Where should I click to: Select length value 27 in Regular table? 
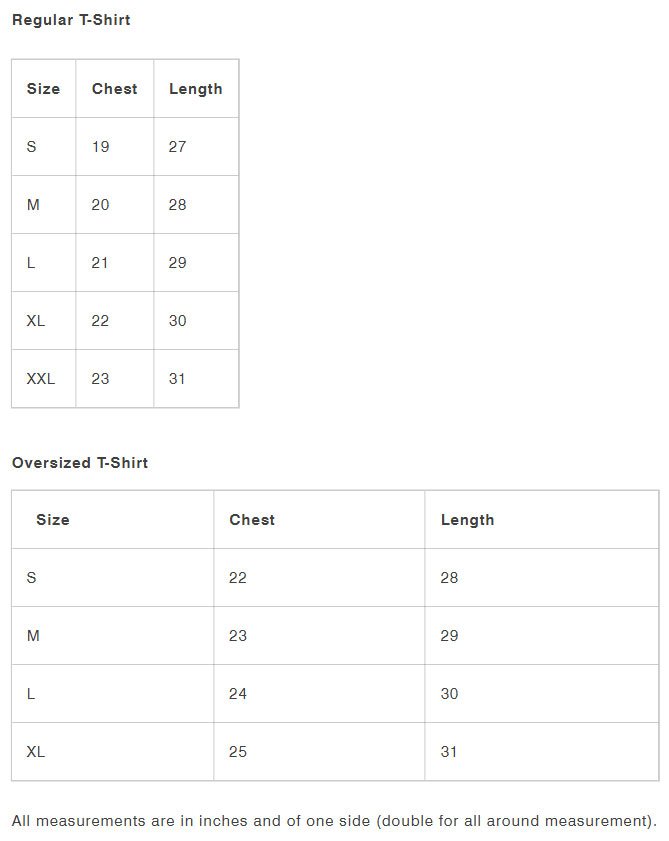pos(177,147)
